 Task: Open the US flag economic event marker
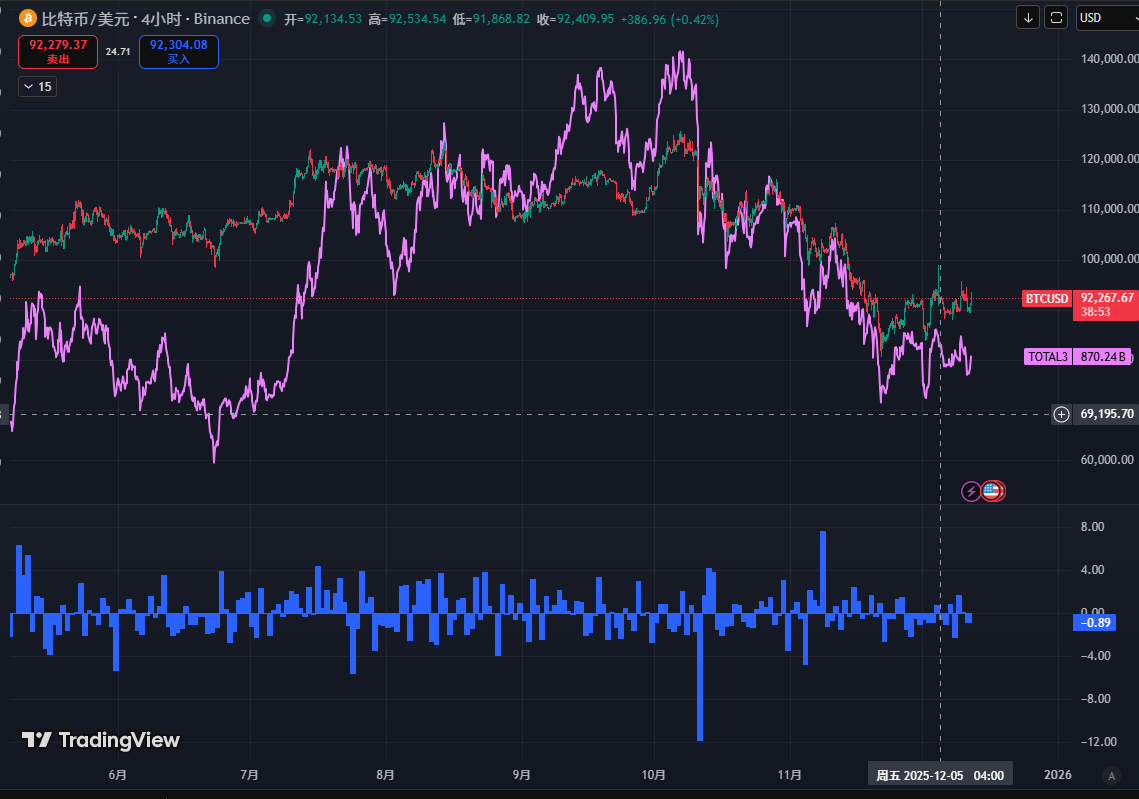pyautogui.click(x=991, y=490)
